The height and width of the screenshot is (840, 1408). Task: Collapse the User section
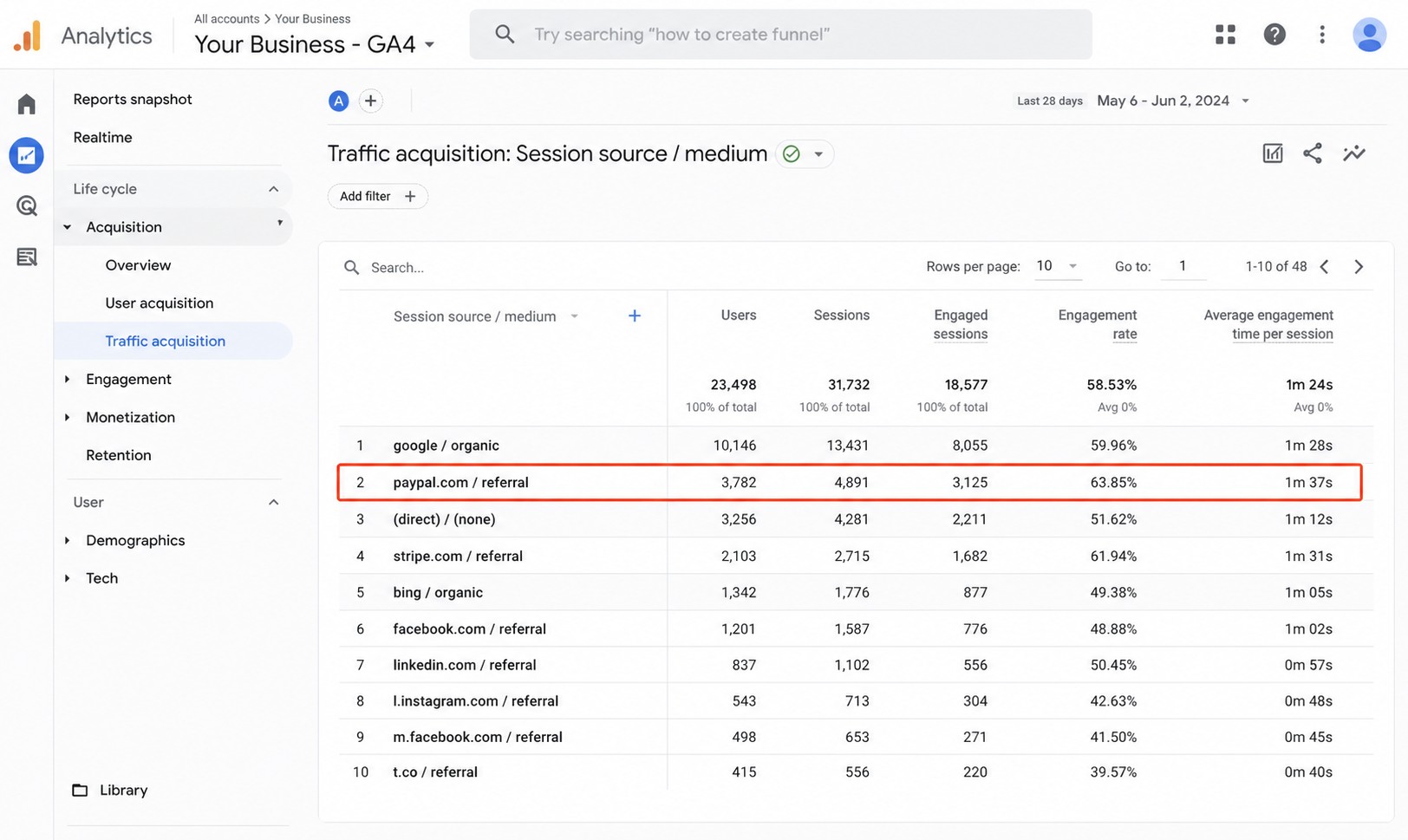[x=274, y=502]
